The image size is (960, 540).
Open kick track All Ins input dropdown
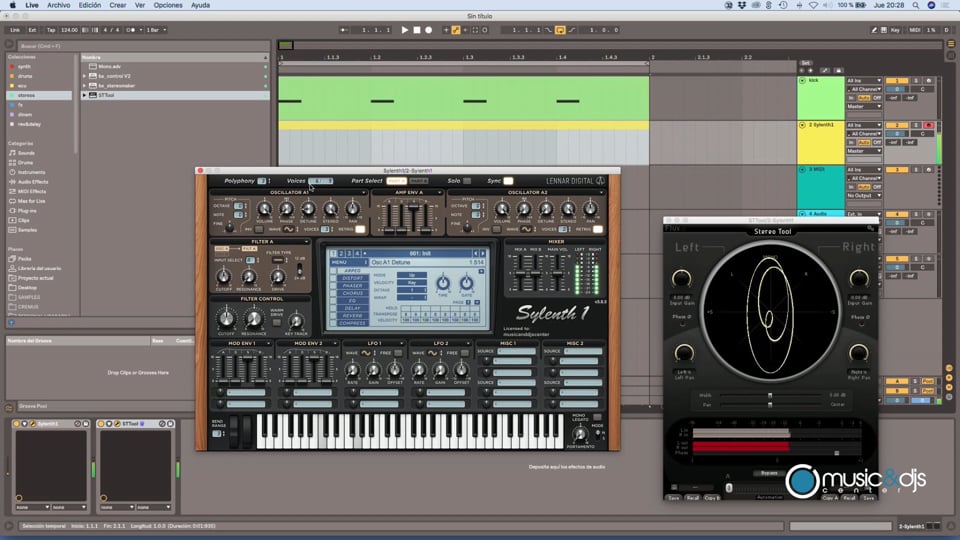coord(864,81)
